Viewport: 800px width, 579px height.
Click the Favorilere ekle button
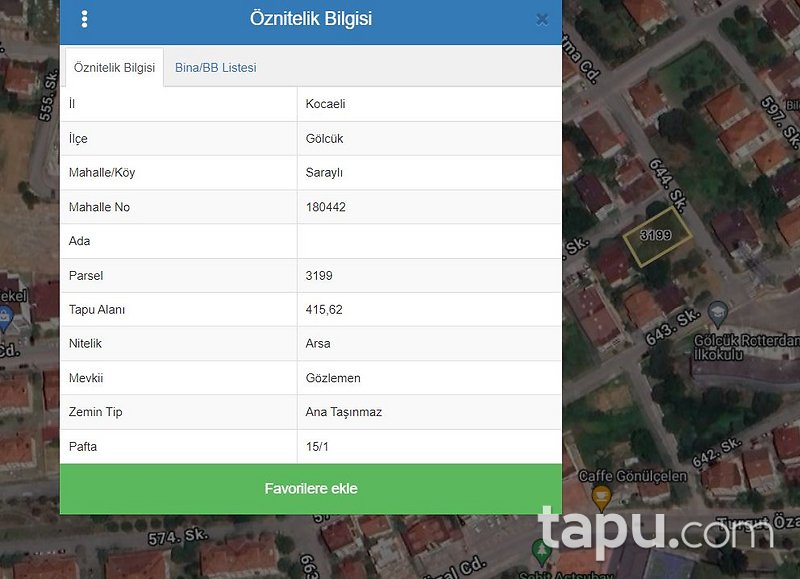tap(311, 489)
